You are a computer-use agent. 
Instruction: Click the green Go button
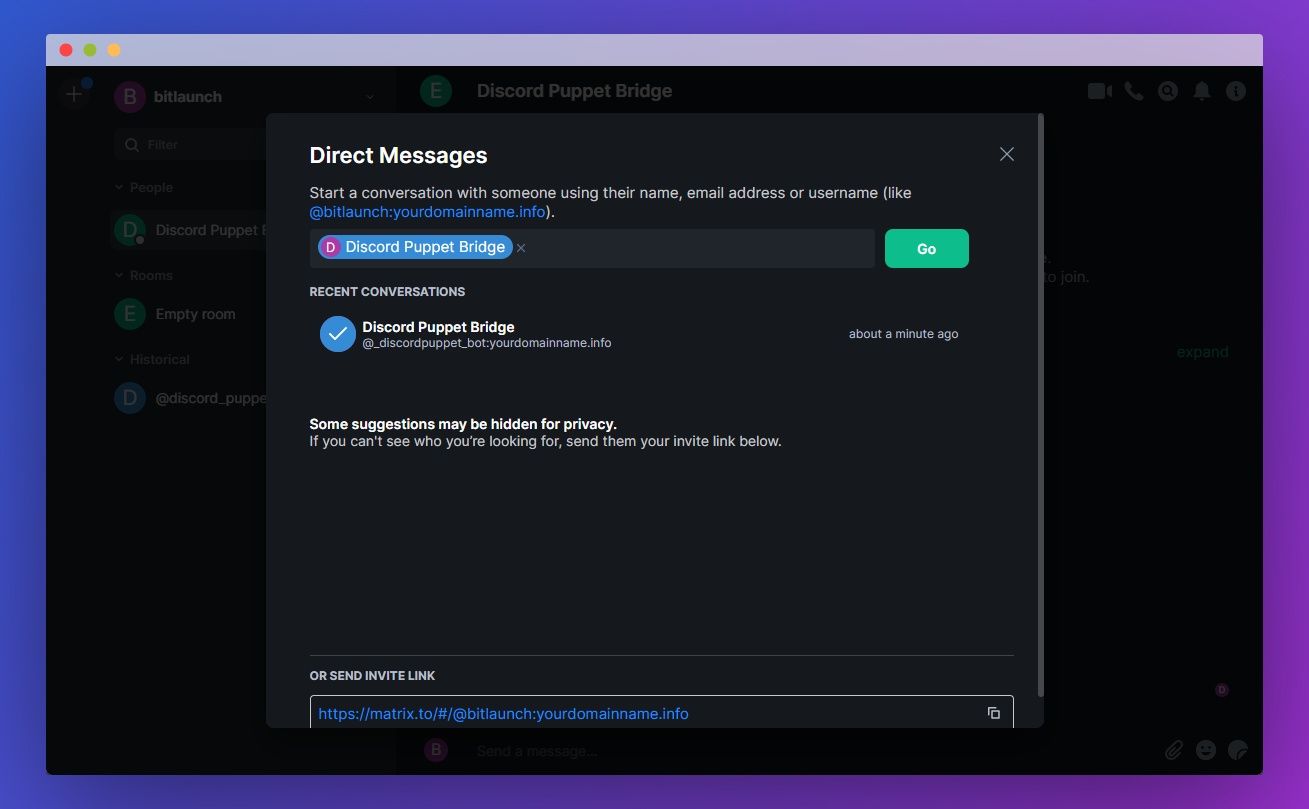coord(926,248)
